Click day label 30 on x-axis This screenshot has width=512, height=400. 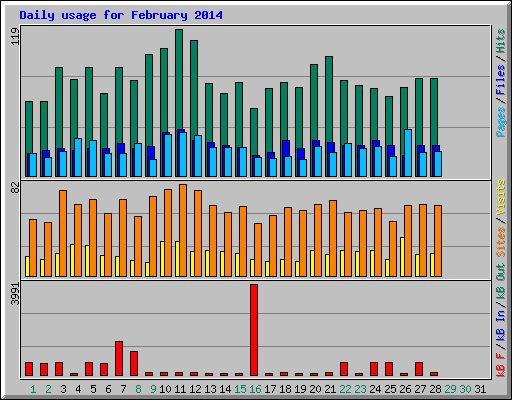coord(465,389)
